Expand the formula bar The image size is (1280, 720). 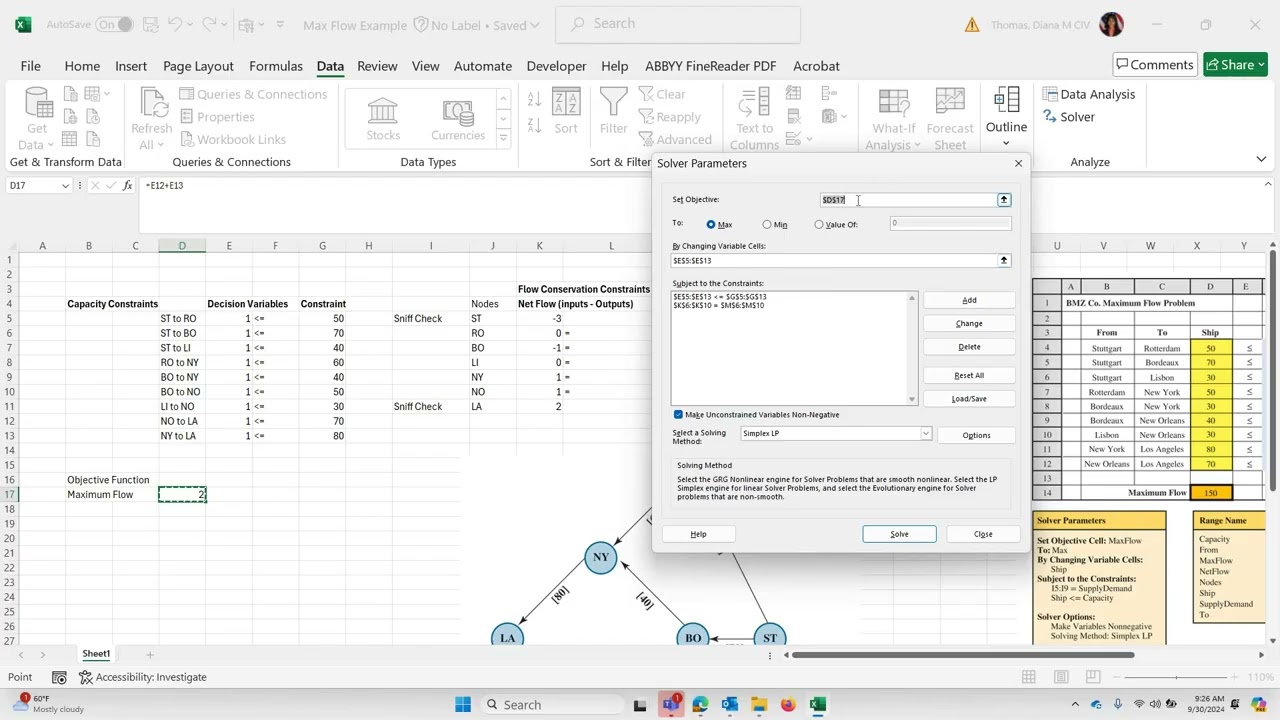point(1268,184)
